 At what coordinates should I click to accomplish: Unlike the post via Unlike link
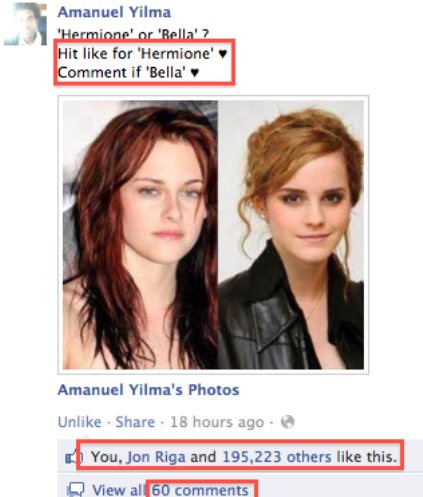click(x=80, y=422)
